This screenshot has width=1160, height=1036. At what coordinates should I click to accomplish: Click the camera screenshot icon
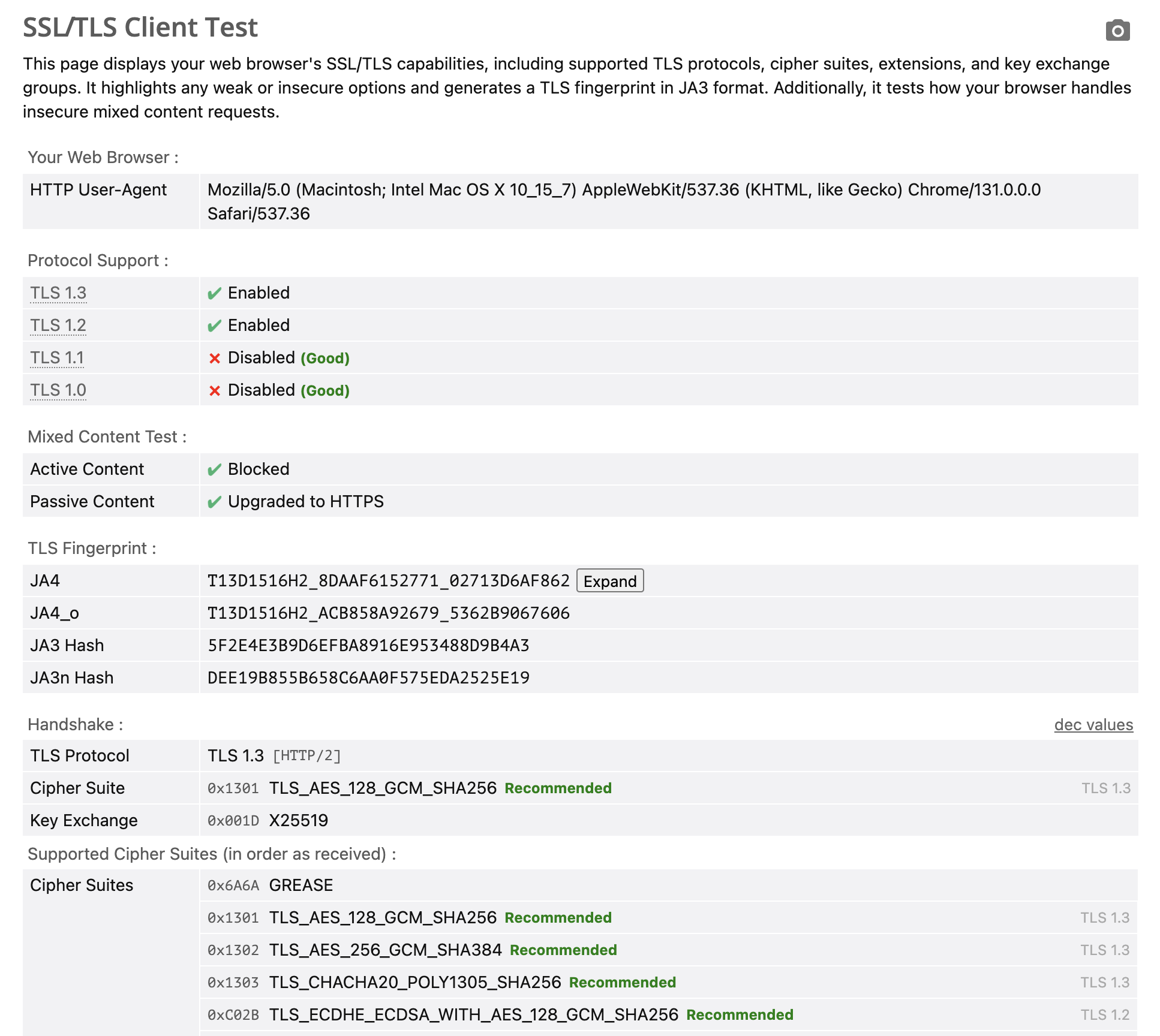click(1117, 30)
